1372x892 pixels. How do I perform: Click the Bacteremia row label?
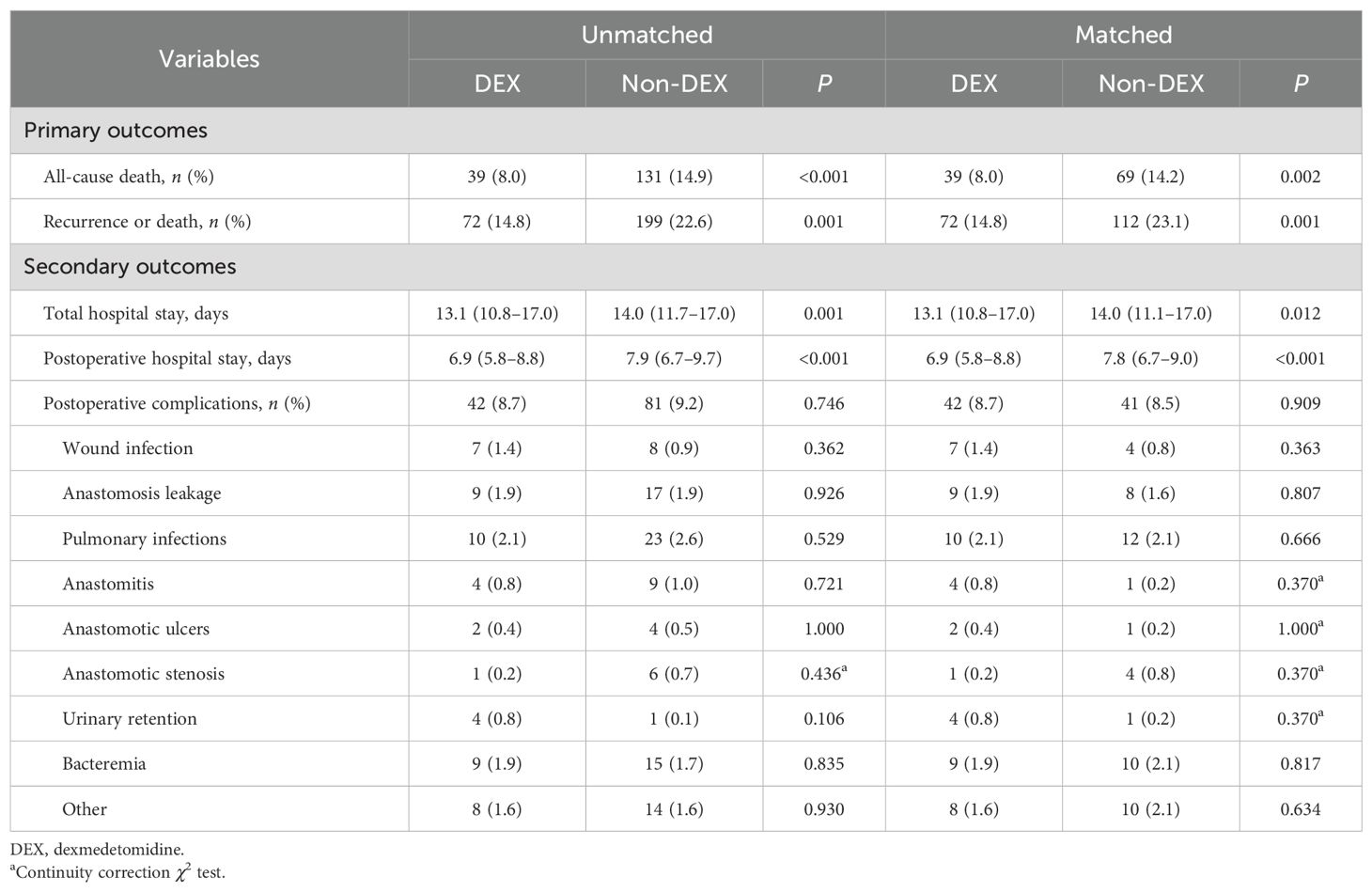(103, 764)
